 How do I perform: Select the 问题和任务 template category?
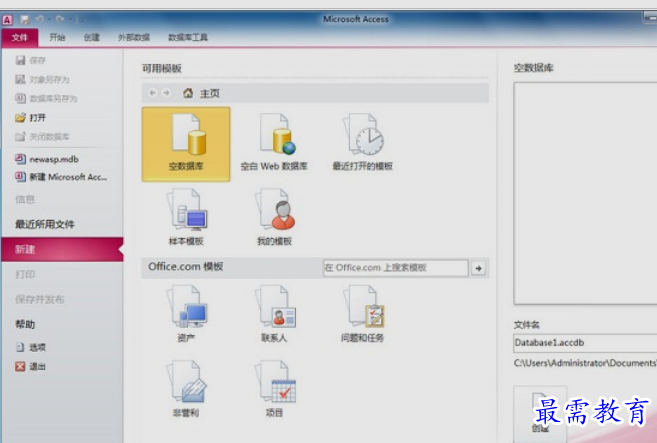pyautogui.click(x=362, y=314)
